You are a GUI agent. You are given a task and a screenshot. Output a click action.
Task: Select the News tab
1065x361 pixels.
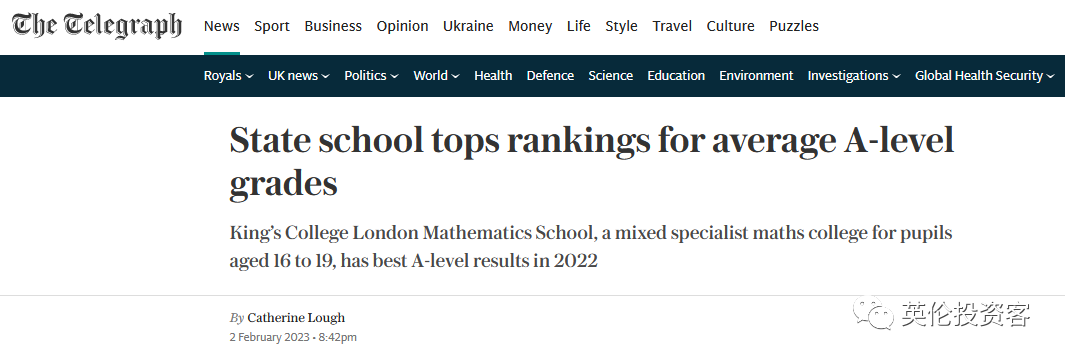[221, 26]
